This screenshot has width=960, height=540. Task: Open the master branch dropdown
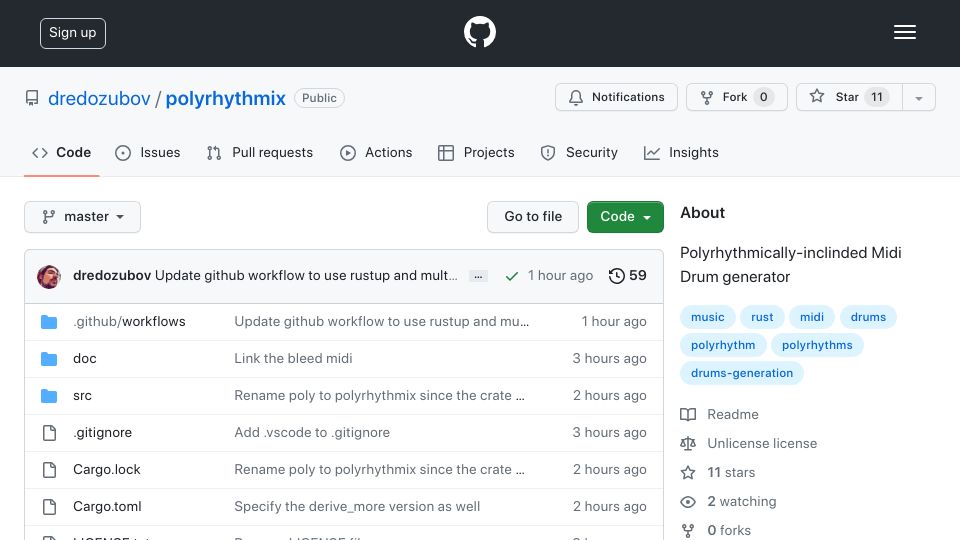tap(83, 217)
